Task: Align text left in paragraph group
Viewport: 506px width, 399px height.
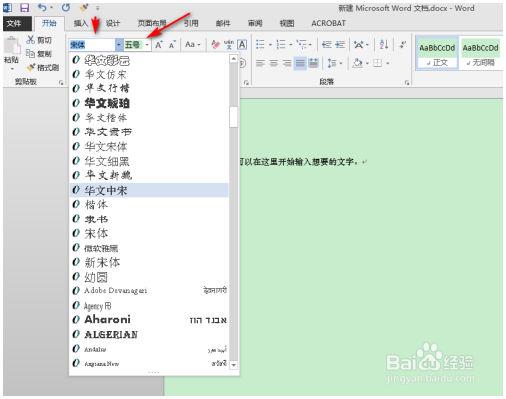Action: pos(260,63)
